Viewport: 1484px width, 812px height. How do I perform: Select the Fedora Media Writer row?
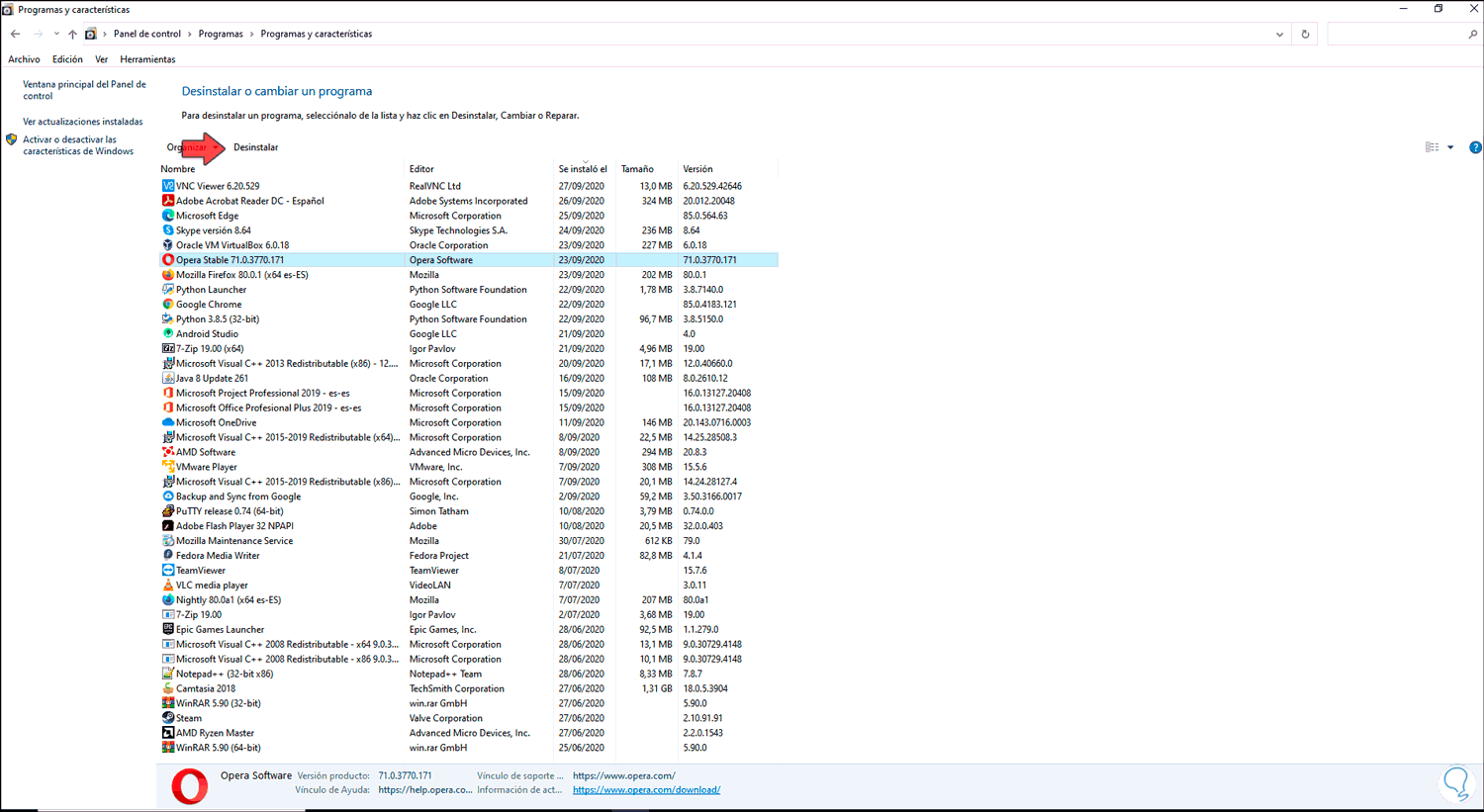469,556
